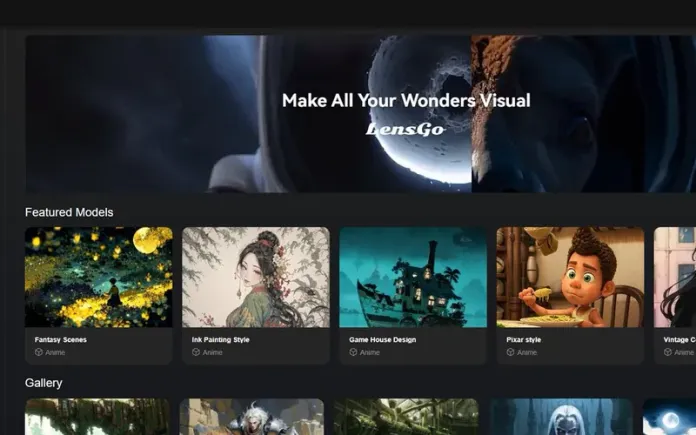Select the Game House Design title
Viewport: 696px width, 435px height.
[x=383, y=340]
